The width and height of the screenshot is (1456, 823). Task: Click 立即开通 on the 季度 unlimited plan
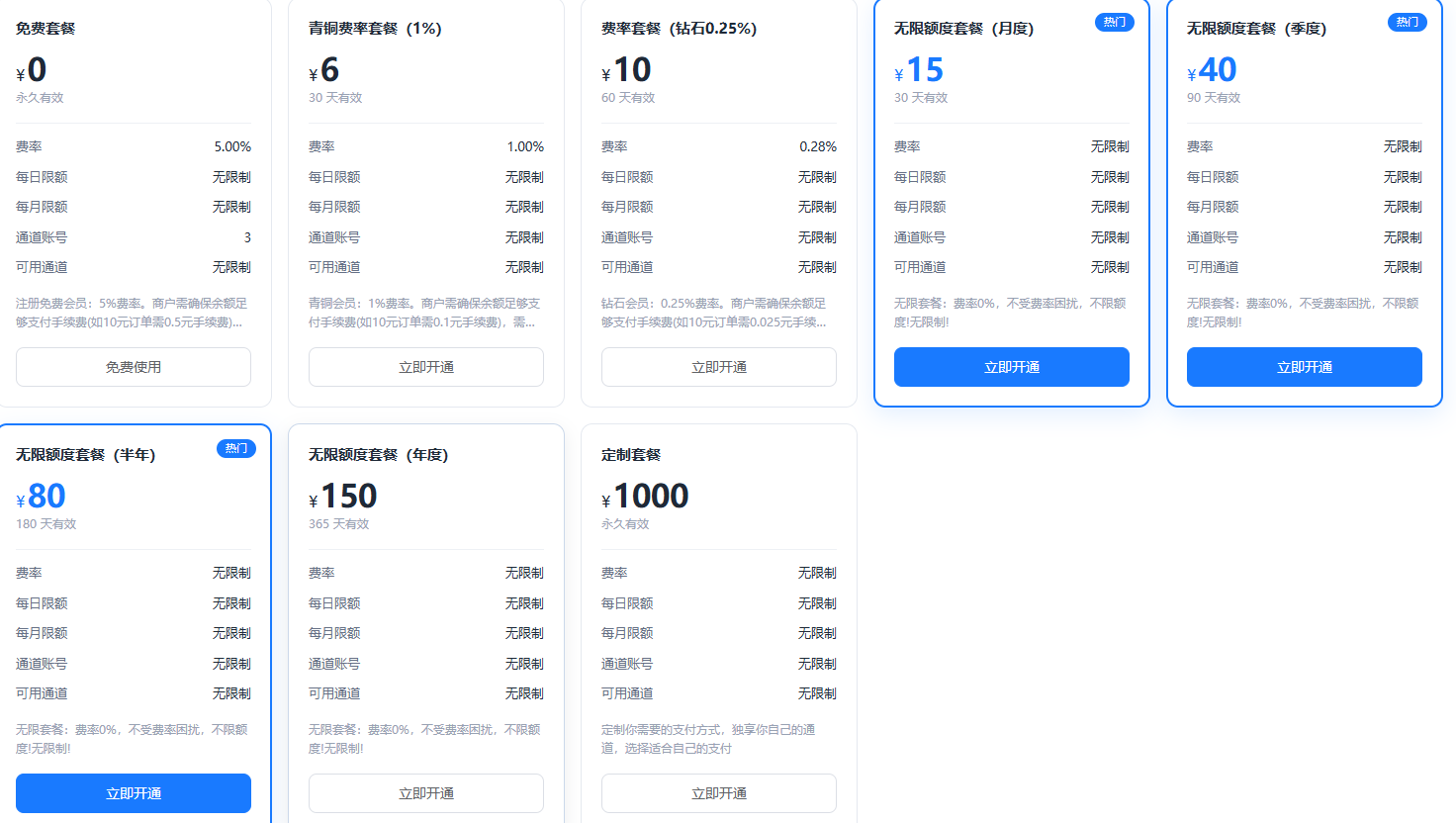(1305, 367)
